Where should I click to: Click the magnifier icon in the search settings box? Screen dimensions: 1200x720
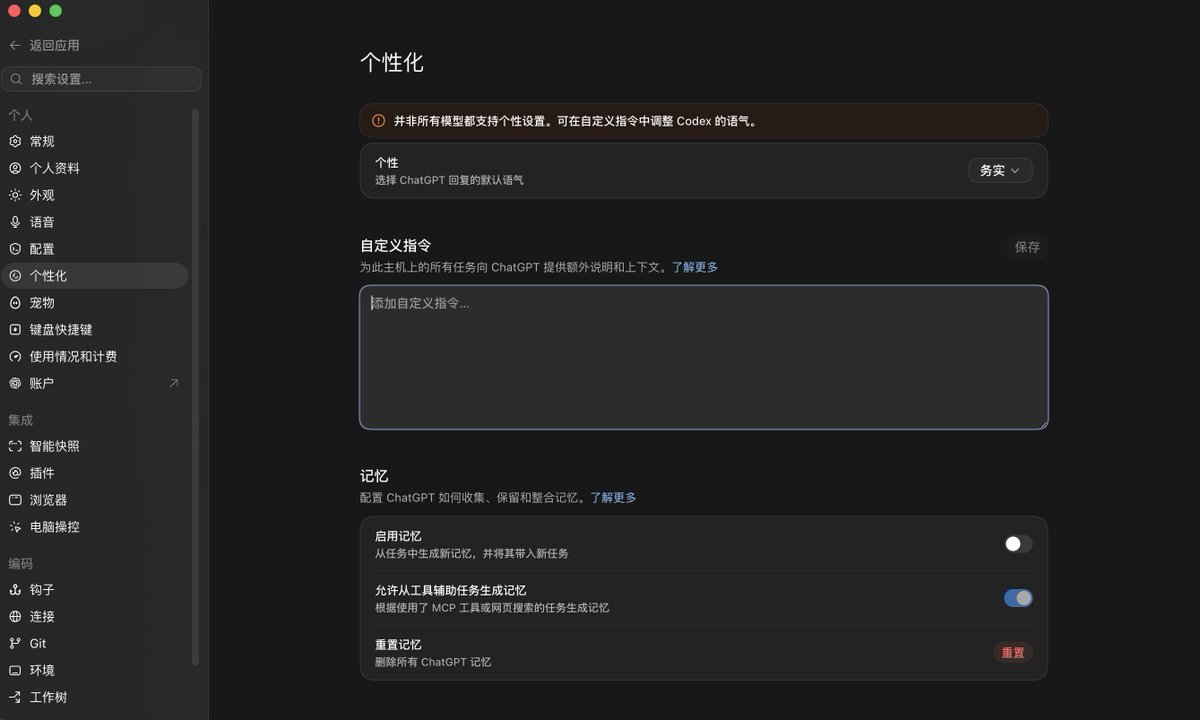[x=17, y=79]
